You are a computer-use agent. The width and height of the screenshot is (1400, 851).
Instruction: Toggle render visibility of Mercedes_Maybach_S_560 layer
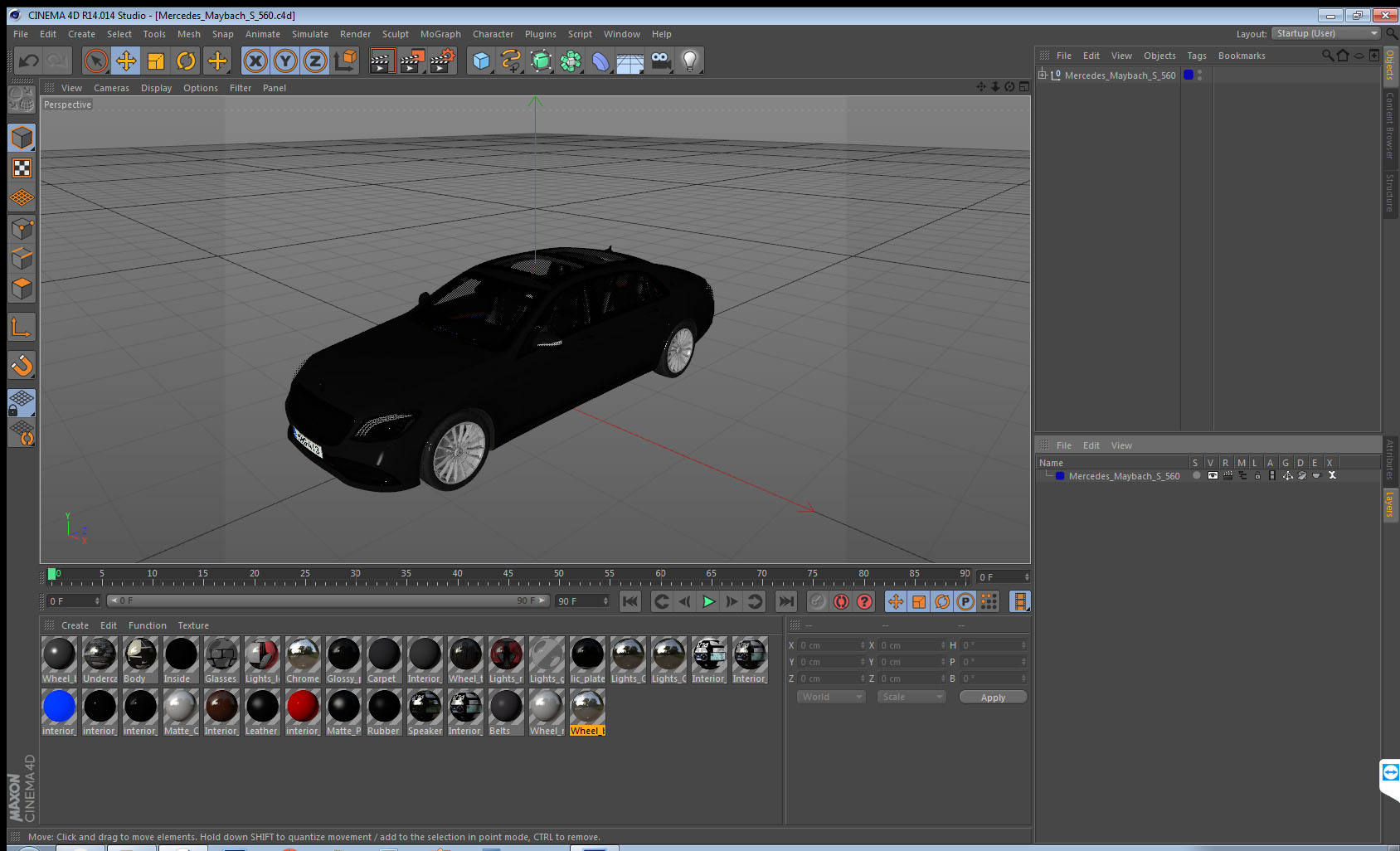click(x=1227, y=476)
